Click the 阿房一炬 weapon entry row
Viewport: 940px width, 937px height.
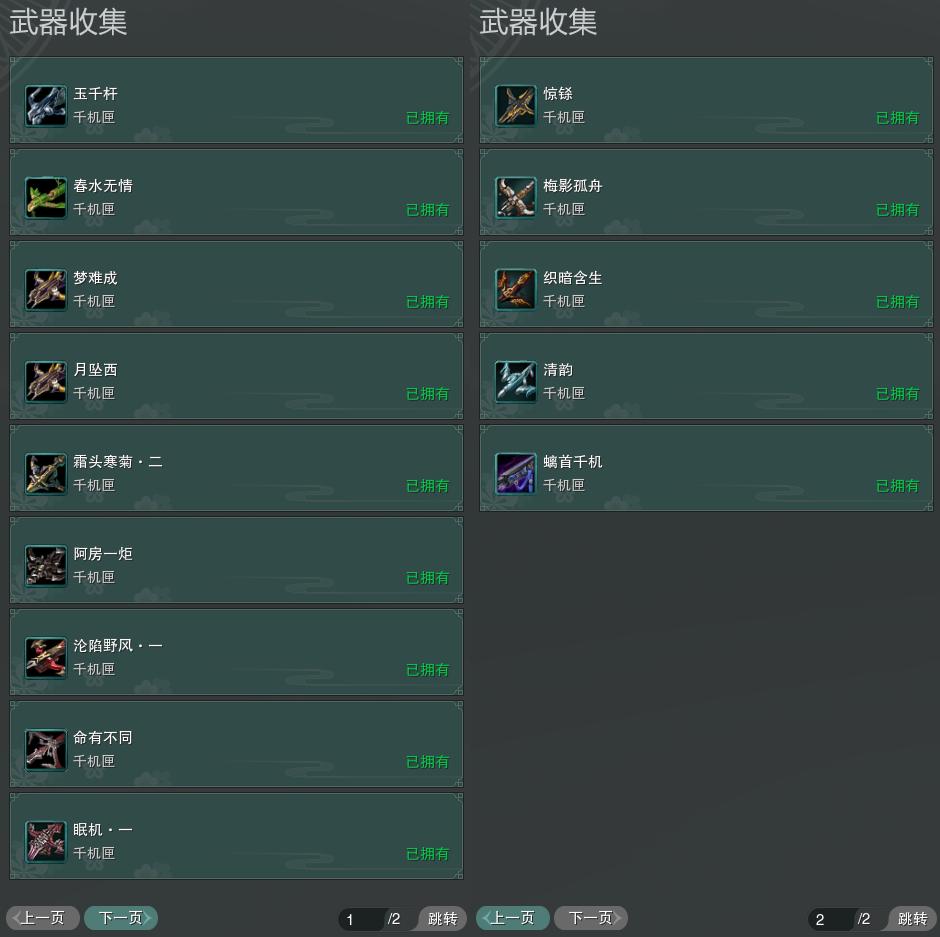236,561
